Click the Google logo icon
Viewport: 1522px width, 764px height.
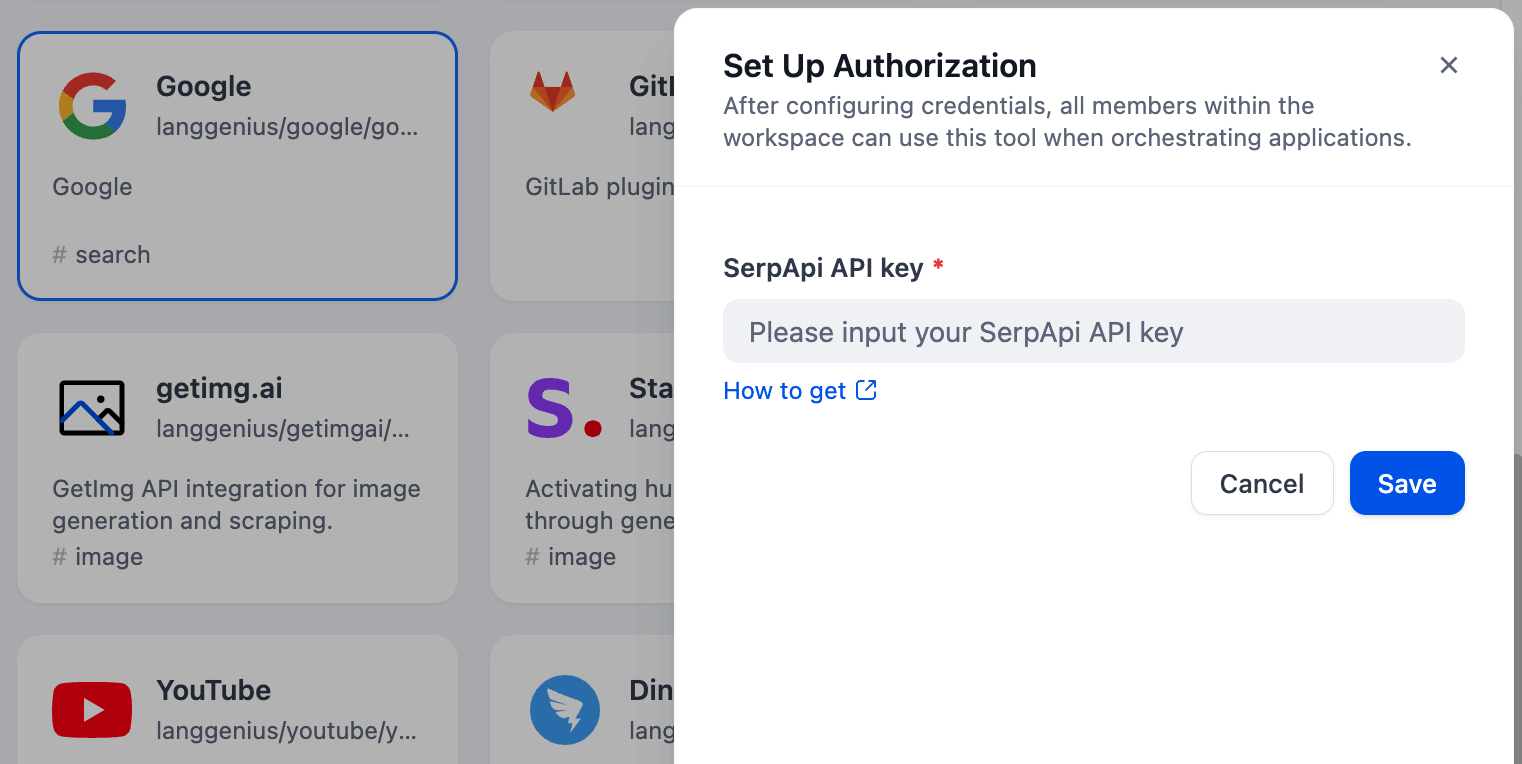92,106
